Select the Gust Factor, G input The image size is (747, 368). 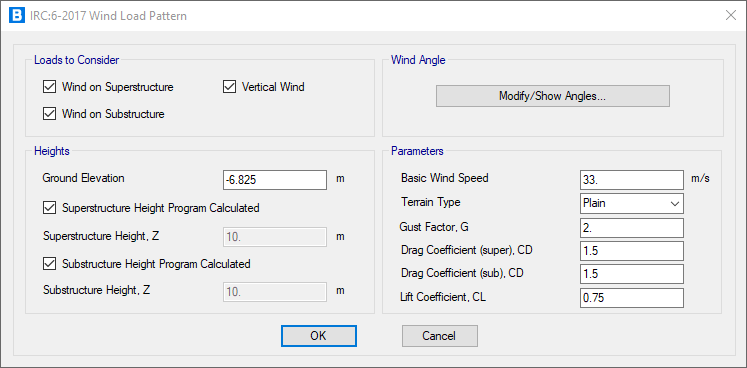(632, 228)
